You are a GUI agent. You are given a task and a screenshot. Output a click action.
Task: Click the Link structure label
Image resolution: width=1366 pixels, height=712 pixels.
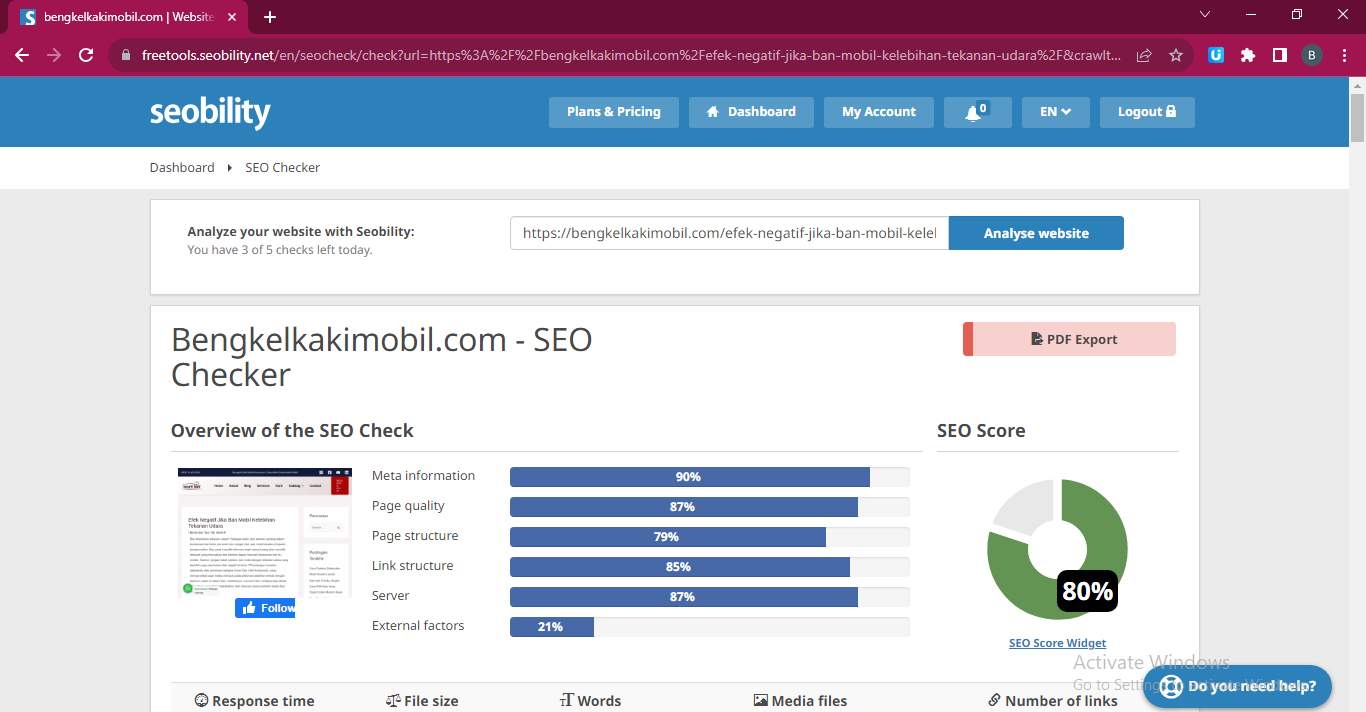(x=412, y=566)
